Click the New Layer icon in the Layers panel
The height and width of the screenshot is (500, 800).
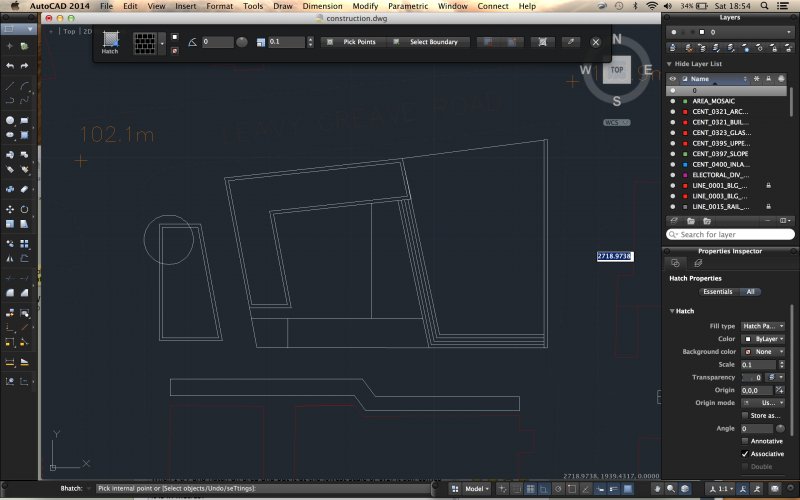point(674,221)
